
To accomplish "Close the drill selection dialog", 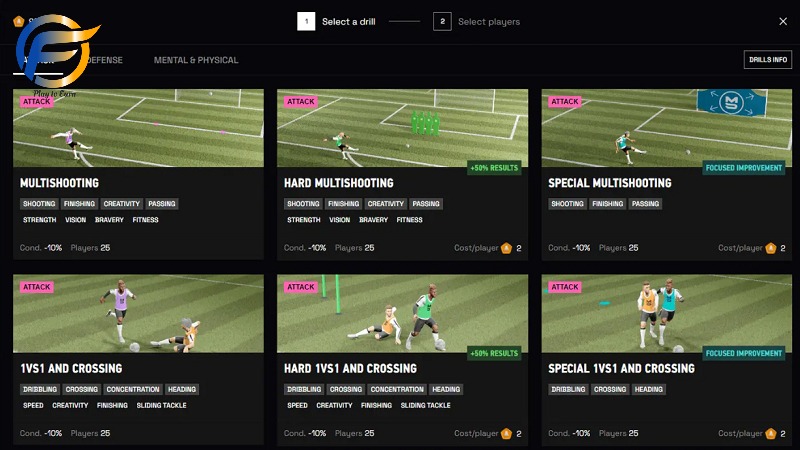I will [783, 21].
